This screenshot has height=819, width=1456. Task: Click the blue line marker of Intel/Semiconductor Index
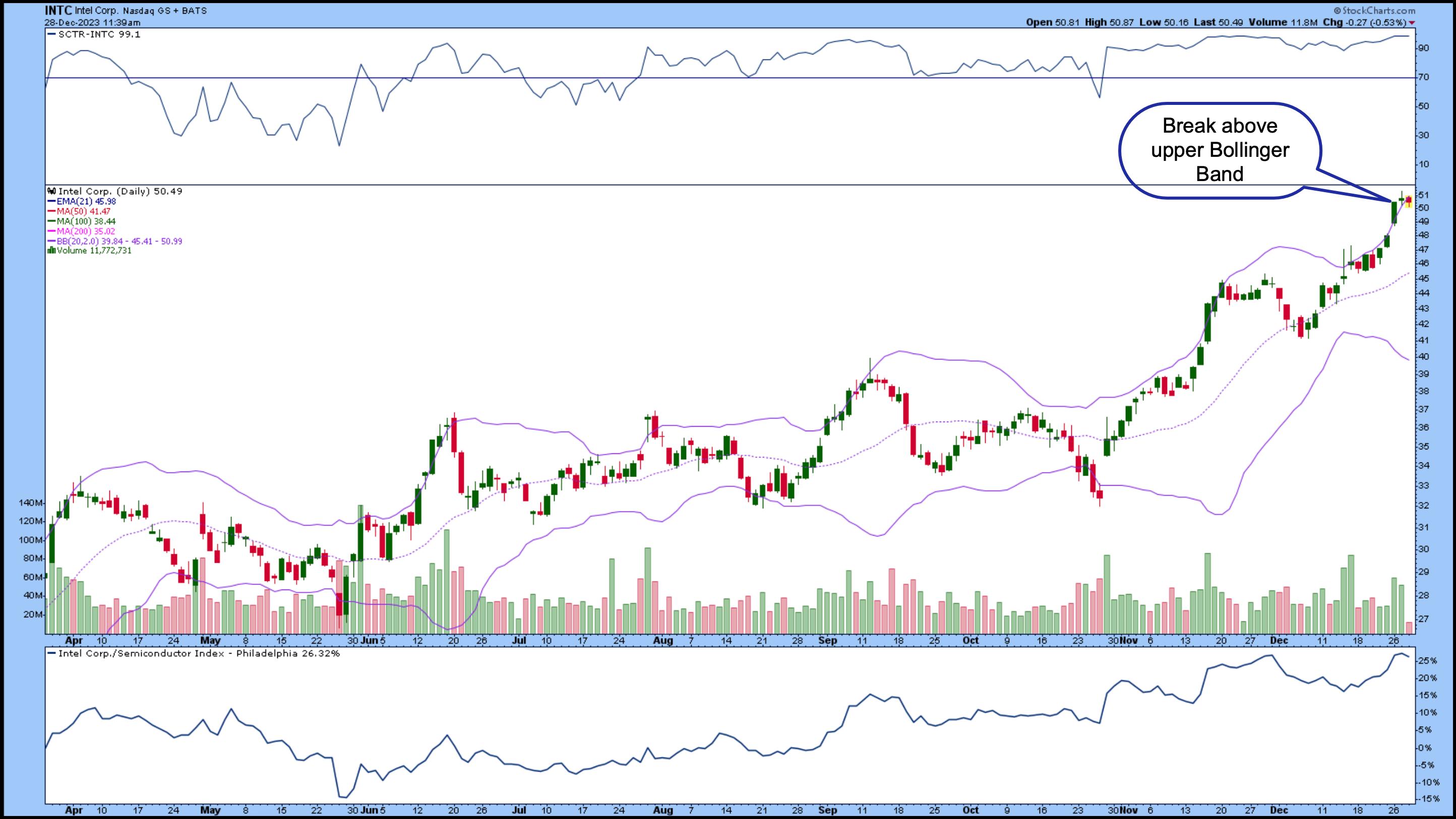point(51,654)
